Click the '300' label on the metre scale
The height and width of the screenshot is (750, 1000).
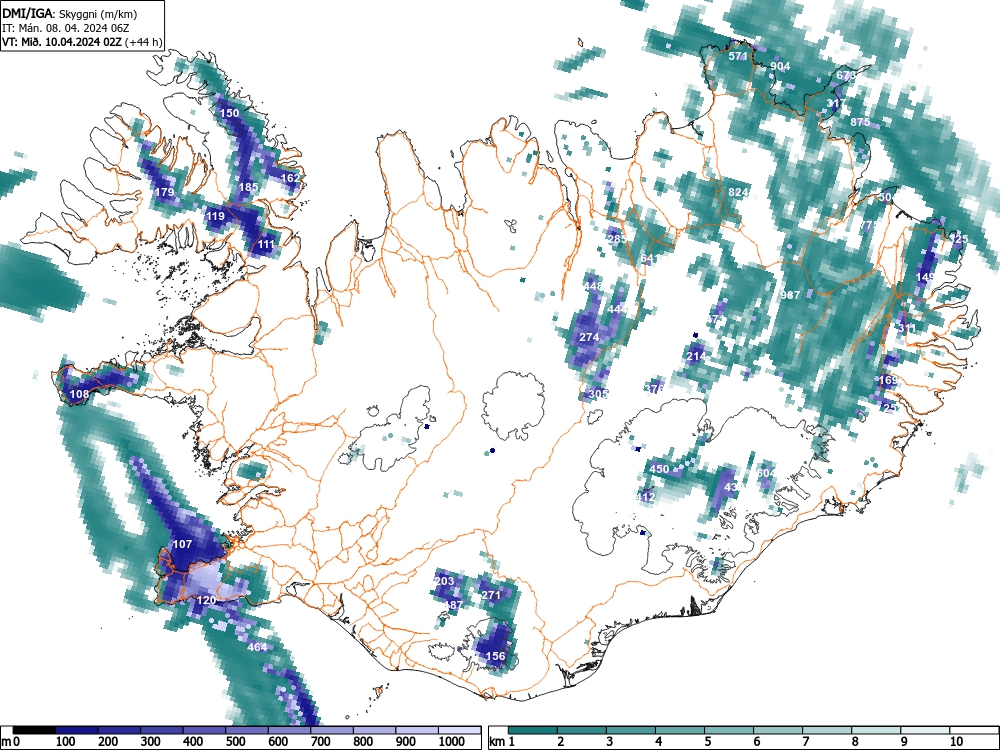pyautogui.click(x=151, y=741)
